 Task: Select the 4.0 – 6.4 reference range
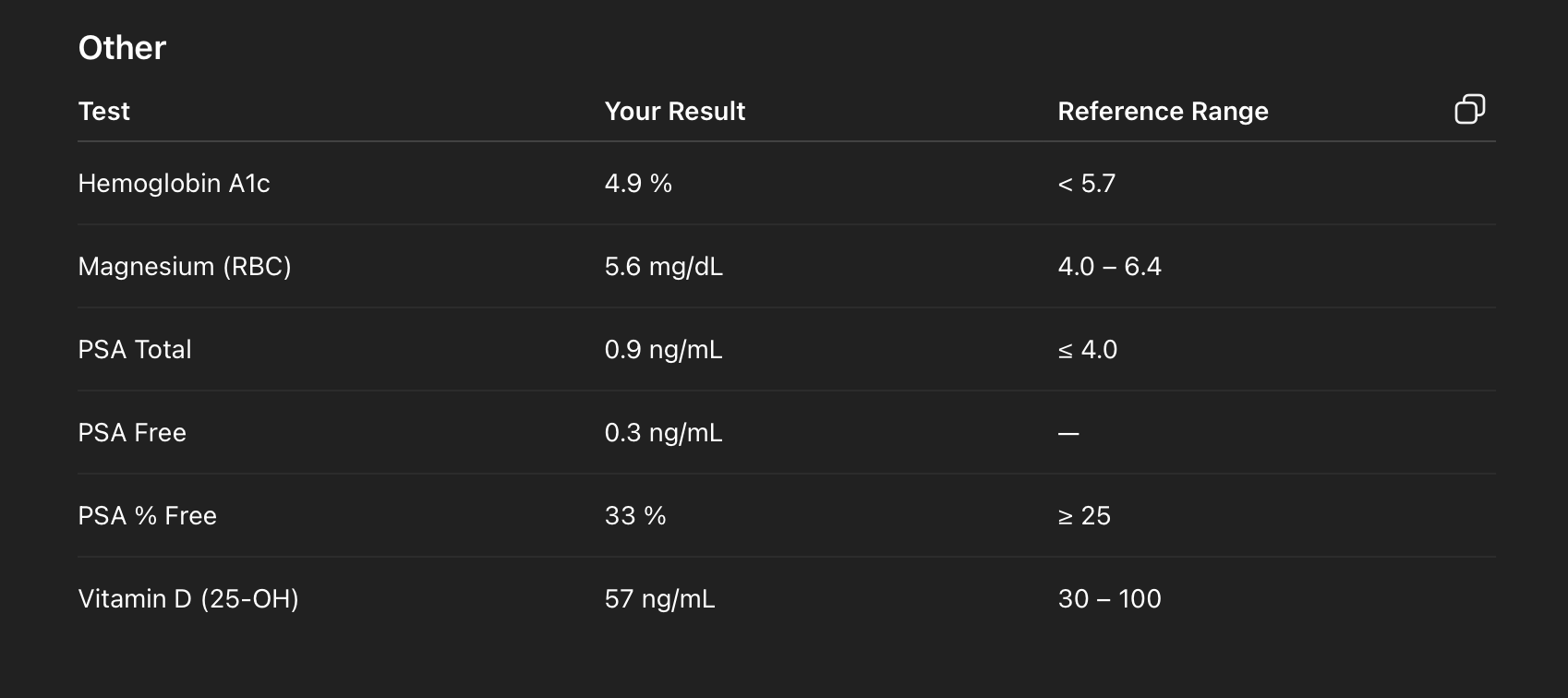pyautogui.click(x=1109, y=267)
